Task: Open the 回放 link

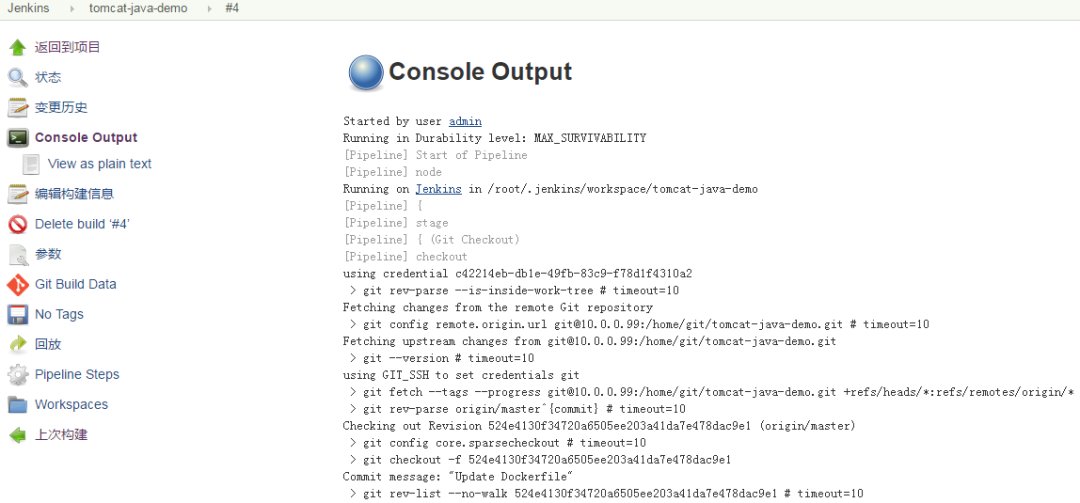Action: tap(48, 345)
